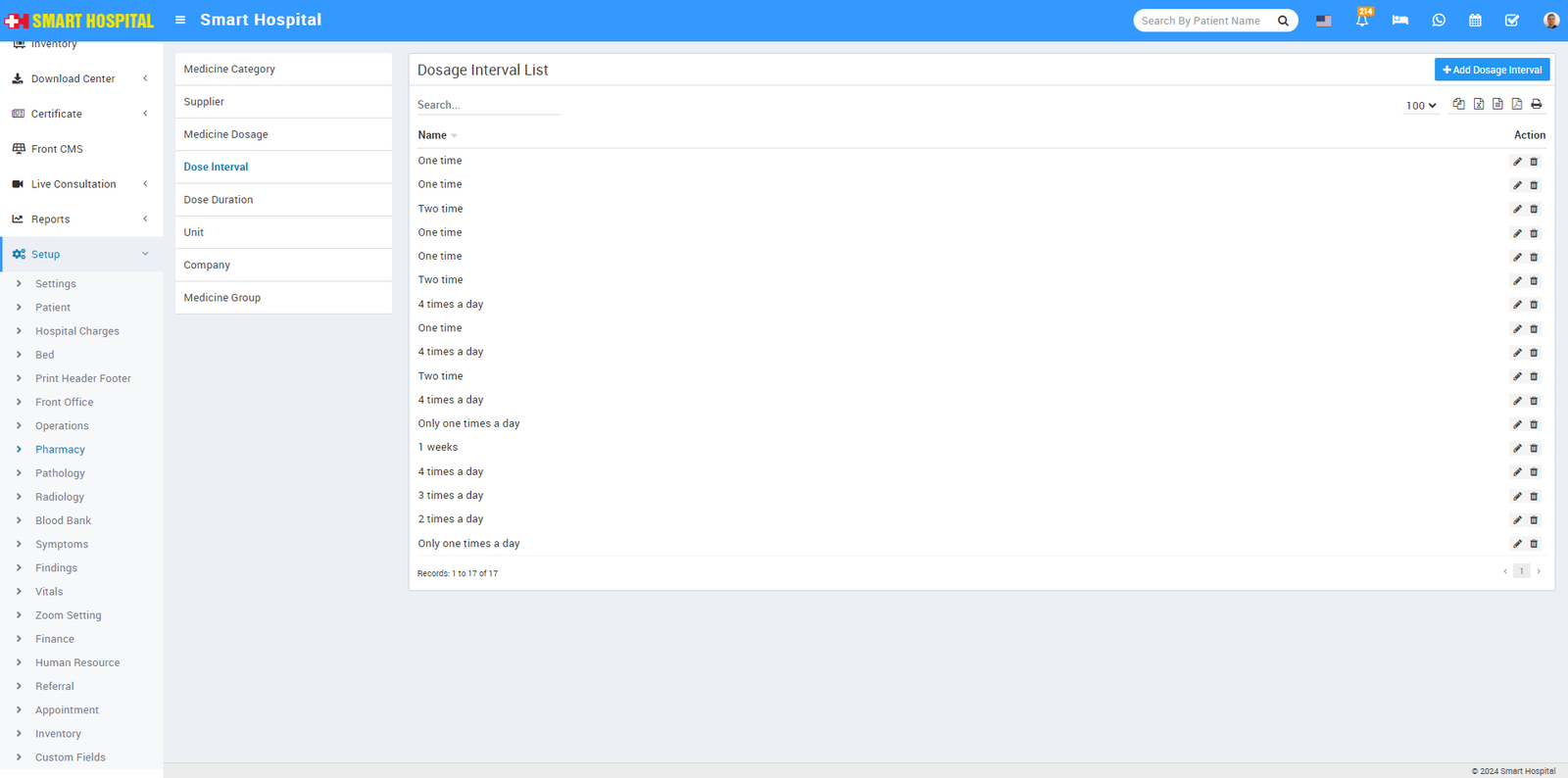Open the language flag selector
The height and width of the screenshot is (778, 1568).
[1323, 21]
